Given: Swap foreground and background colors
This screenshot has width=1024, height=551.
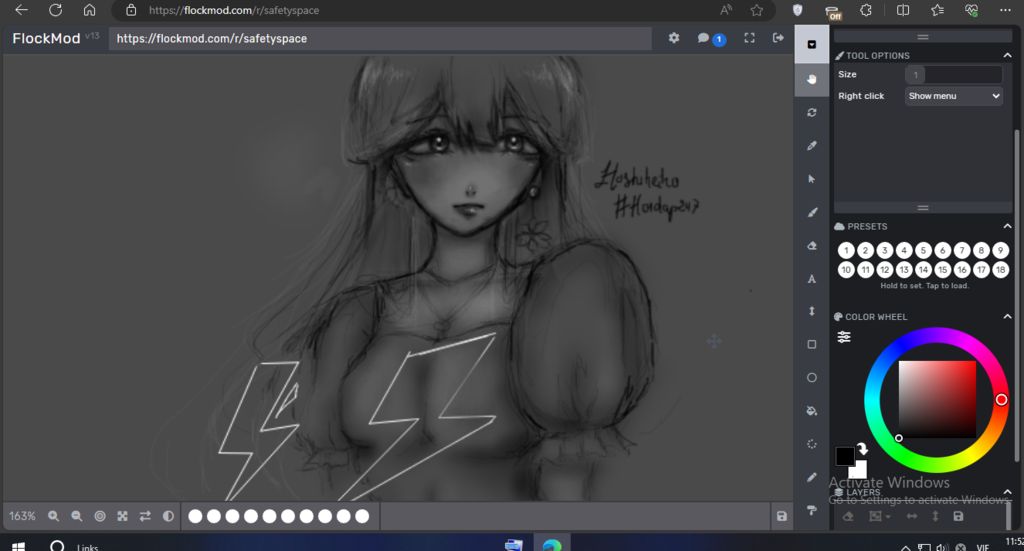Looking at the screenshot, I should (862, 449).
